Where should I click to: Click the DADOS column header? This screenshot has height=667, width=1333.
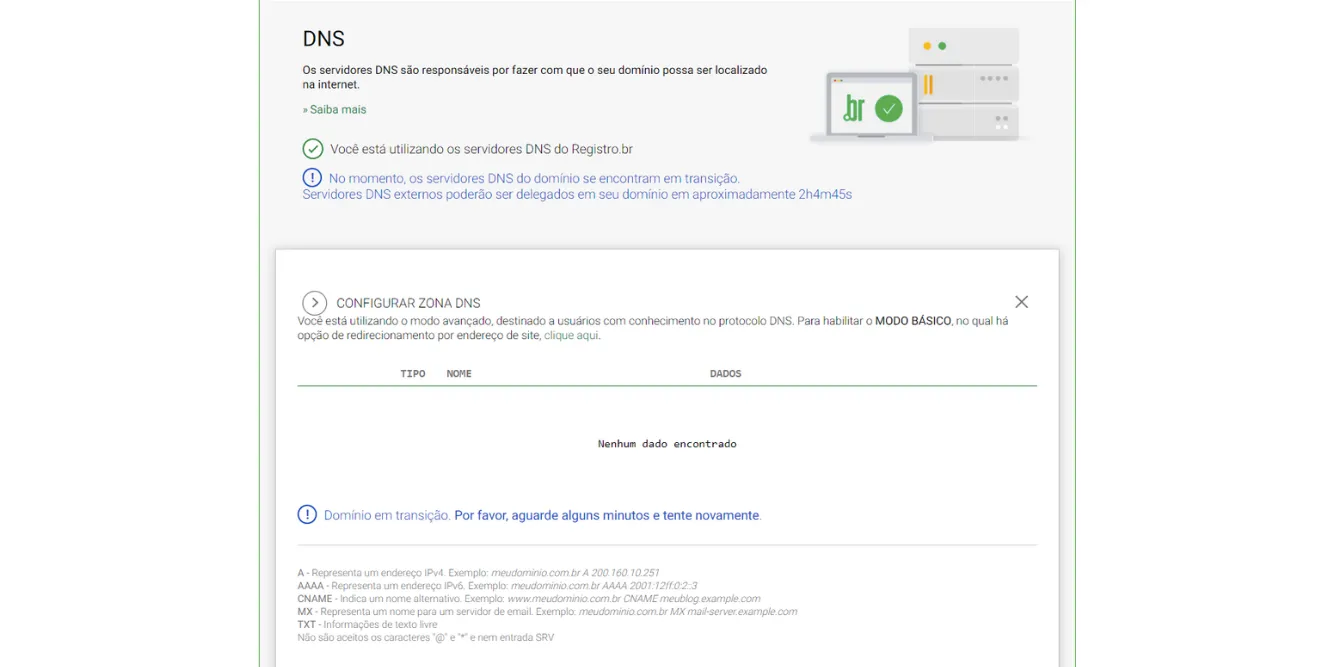pos(726,374)
